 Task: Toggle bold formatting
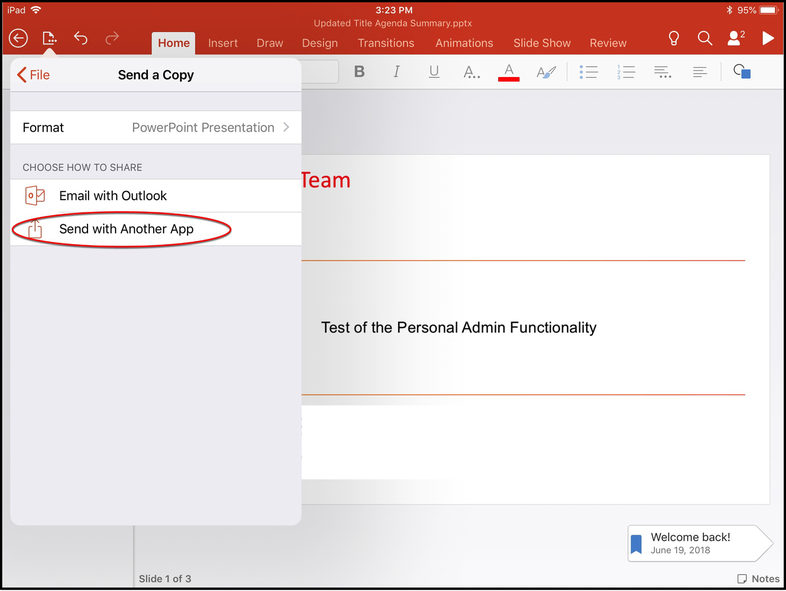[x=360, y=72]
